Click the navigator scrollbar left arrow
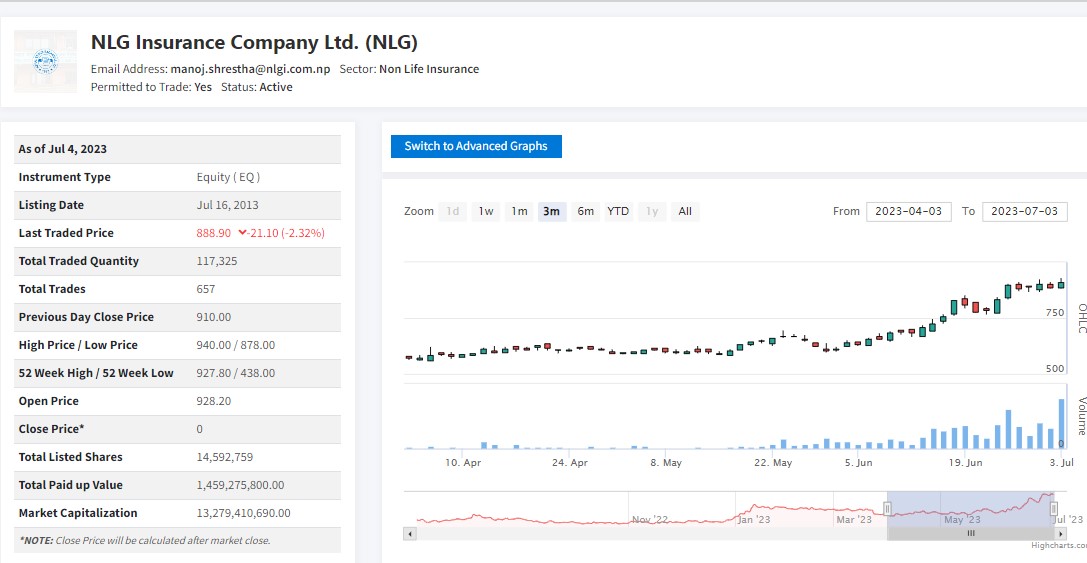This screenshot has height=563, width=1087. pyautogui.click(x=408, y=534)
